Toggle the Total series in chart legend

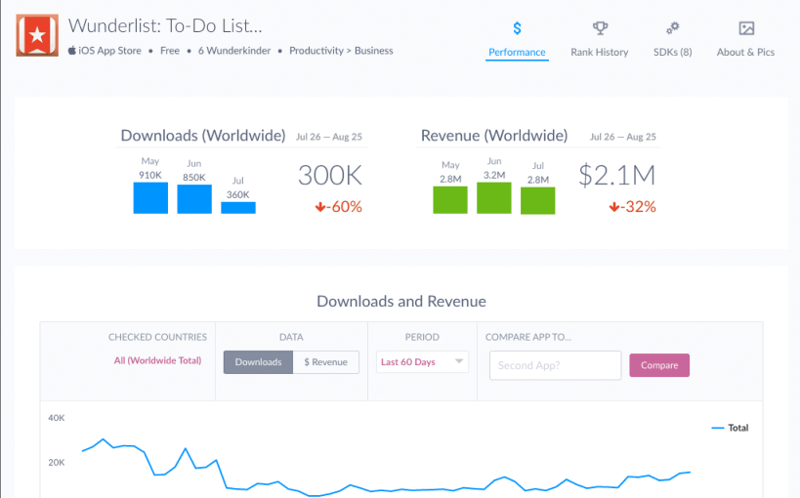tap(729, 428)
